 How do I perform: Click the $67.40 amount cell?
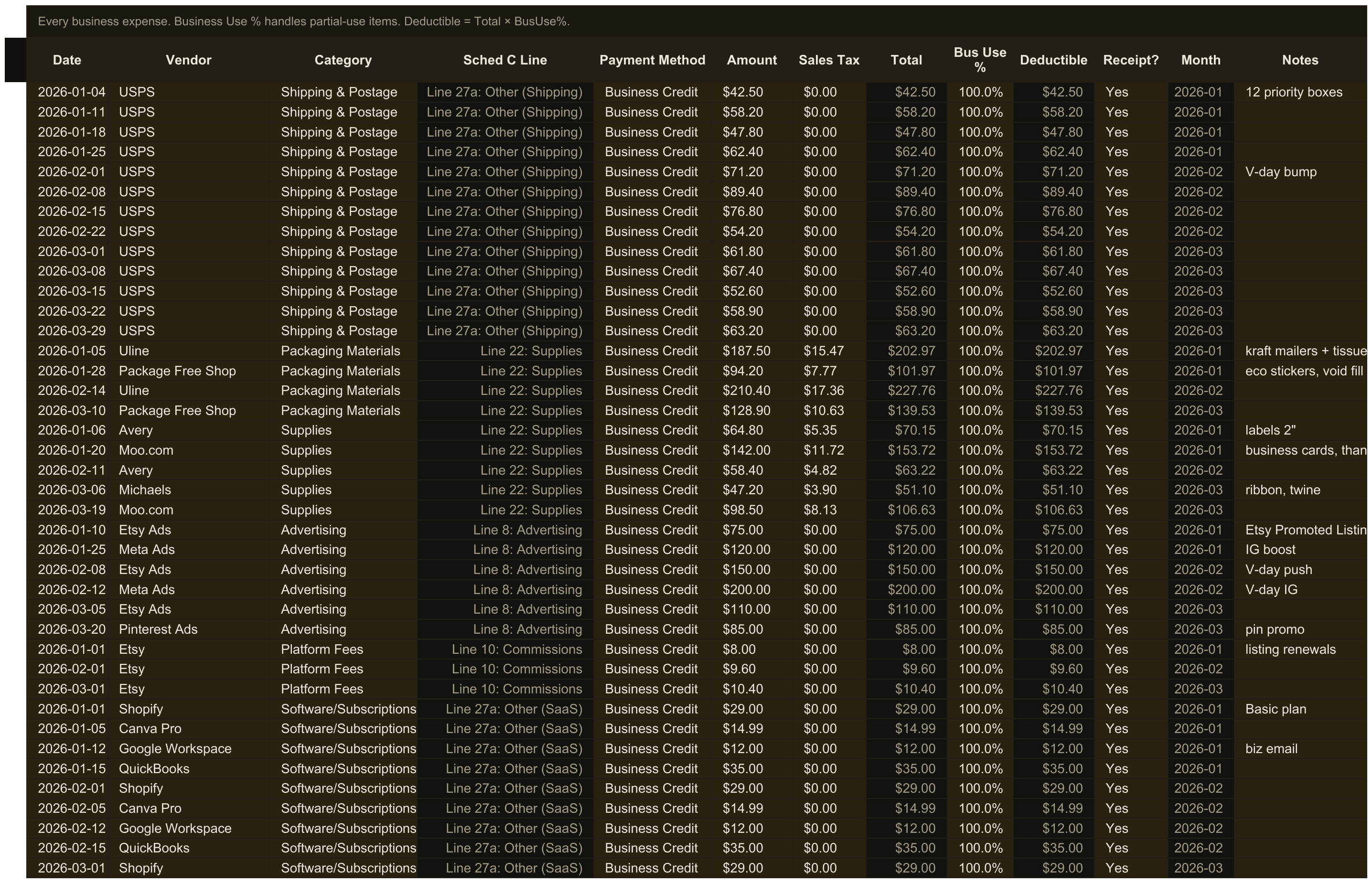point(751,271)
